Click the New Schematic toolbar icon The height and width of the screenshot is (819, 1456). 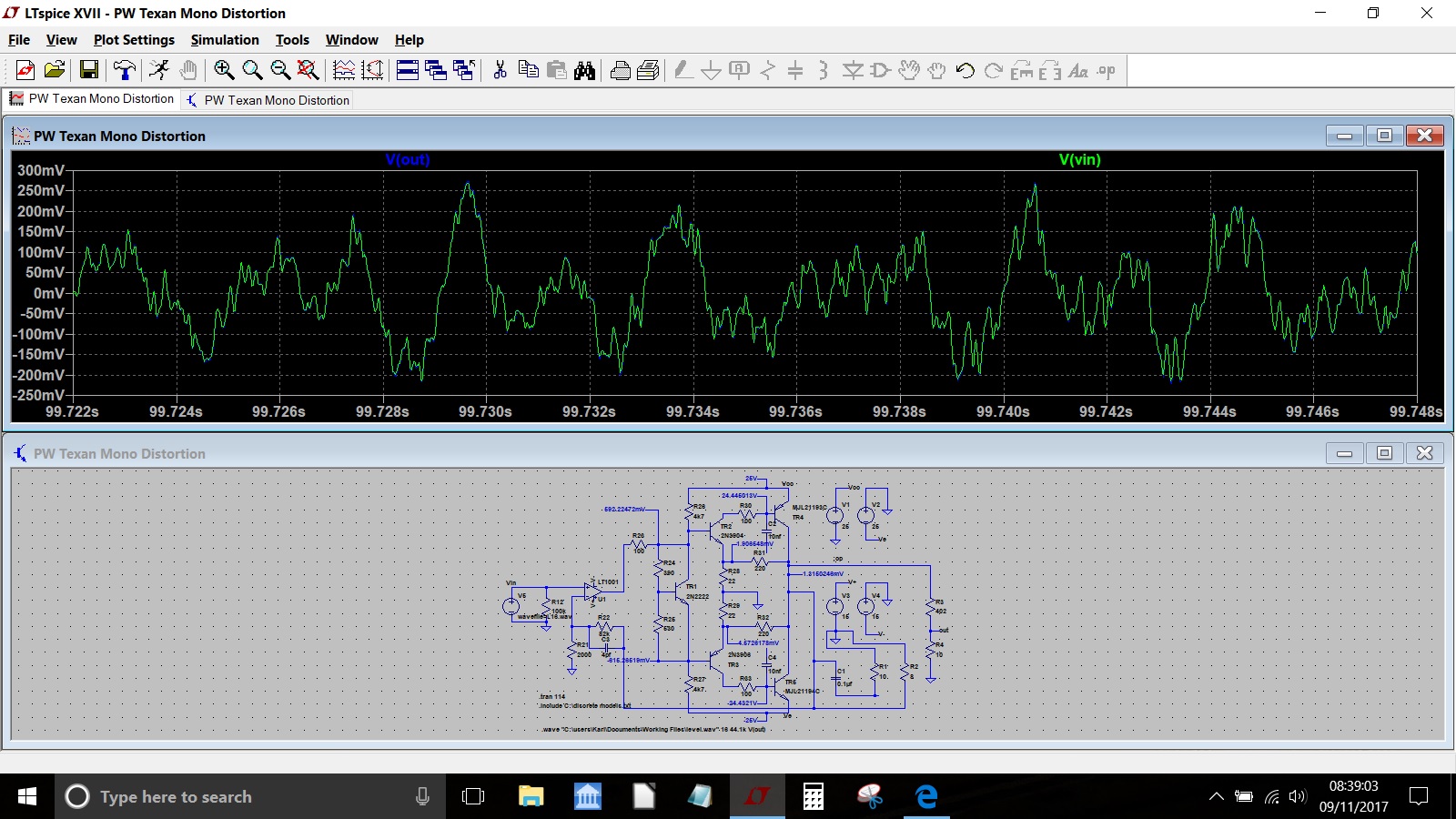25,70
